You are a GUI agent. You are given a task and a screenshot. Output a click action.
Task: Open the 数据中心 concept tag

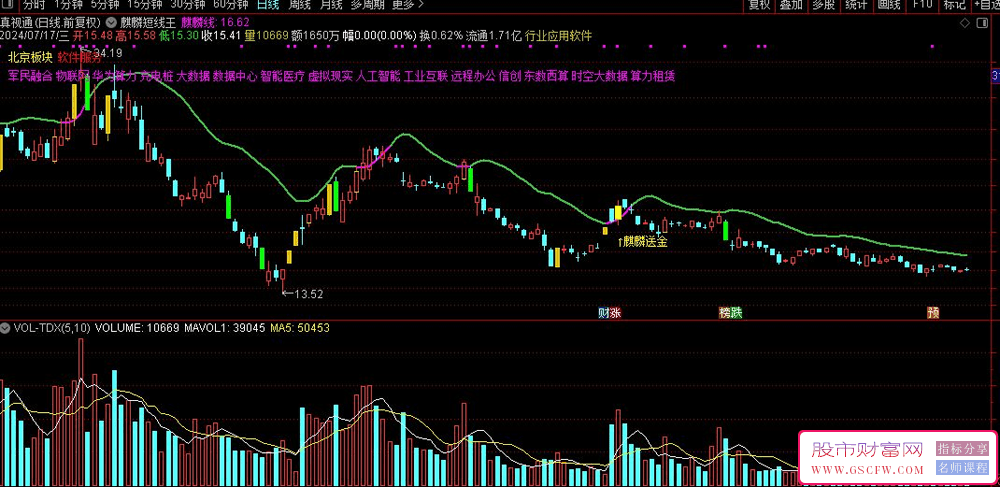235,76
